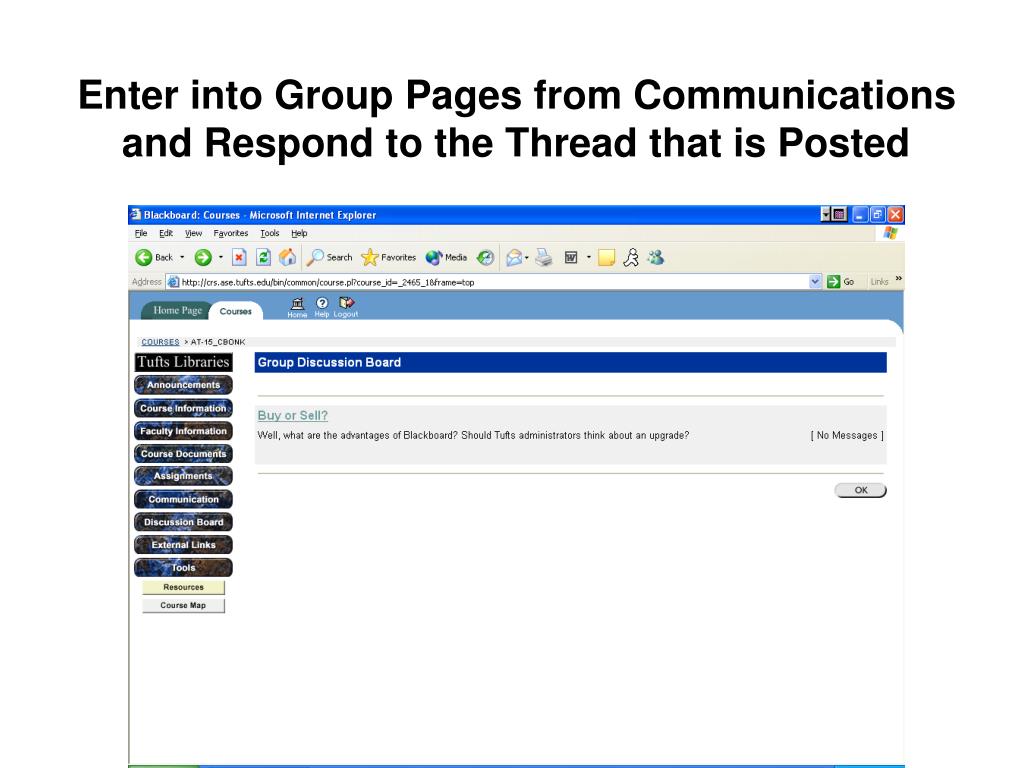The image size is (1024, 768).
Task: Open History clock icon
Action: [485, 258]
